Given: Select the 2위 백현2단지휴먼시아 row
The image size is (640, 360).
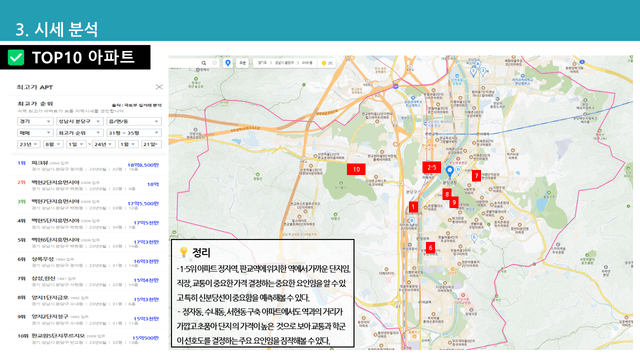Looking at the screenshot, I should coord(88,184).
